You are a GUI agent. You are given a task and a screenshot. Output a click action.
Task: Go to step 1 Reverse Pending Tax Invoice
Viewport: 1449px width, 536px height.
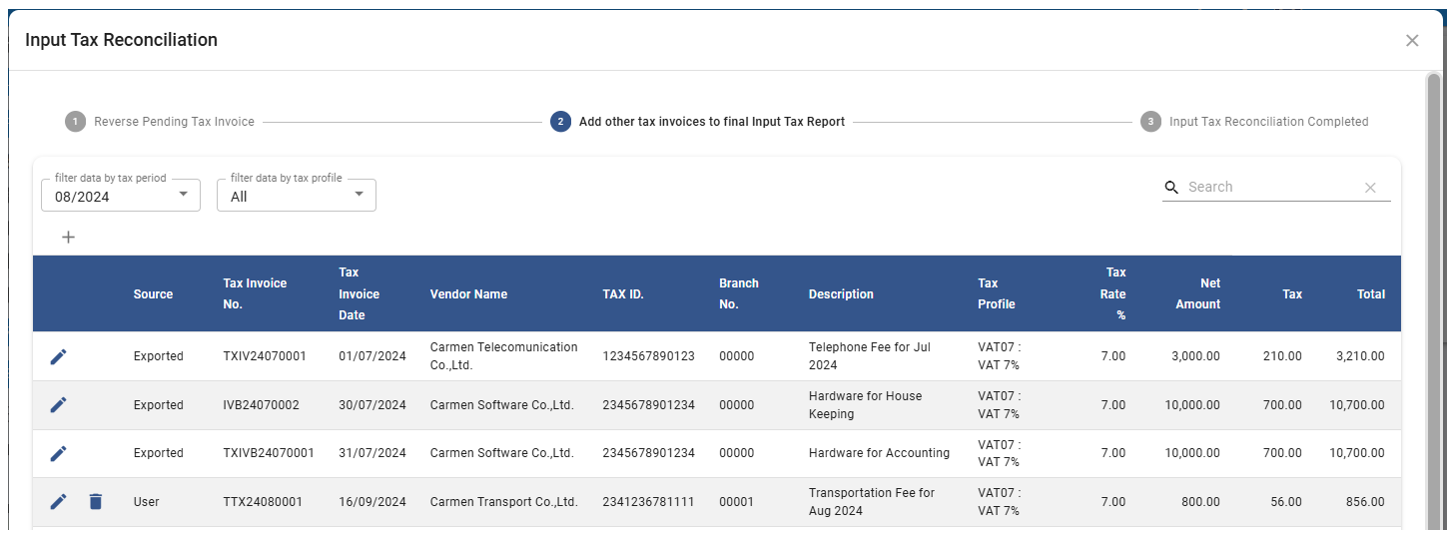click(x=160, y=122)
